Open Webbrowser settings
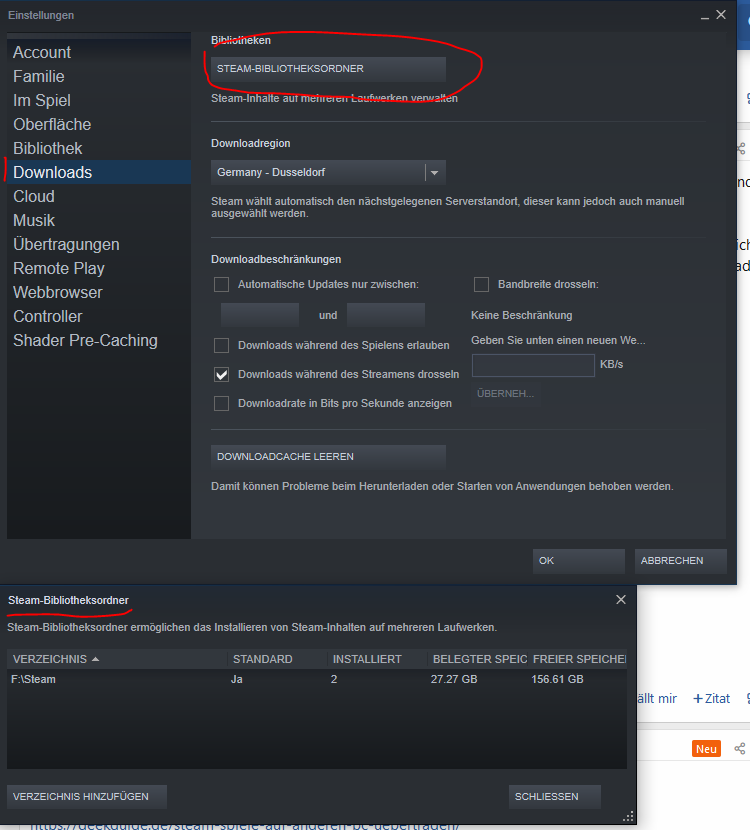The image size is (750, 830). pyautogui.click(x=98, y=292)
